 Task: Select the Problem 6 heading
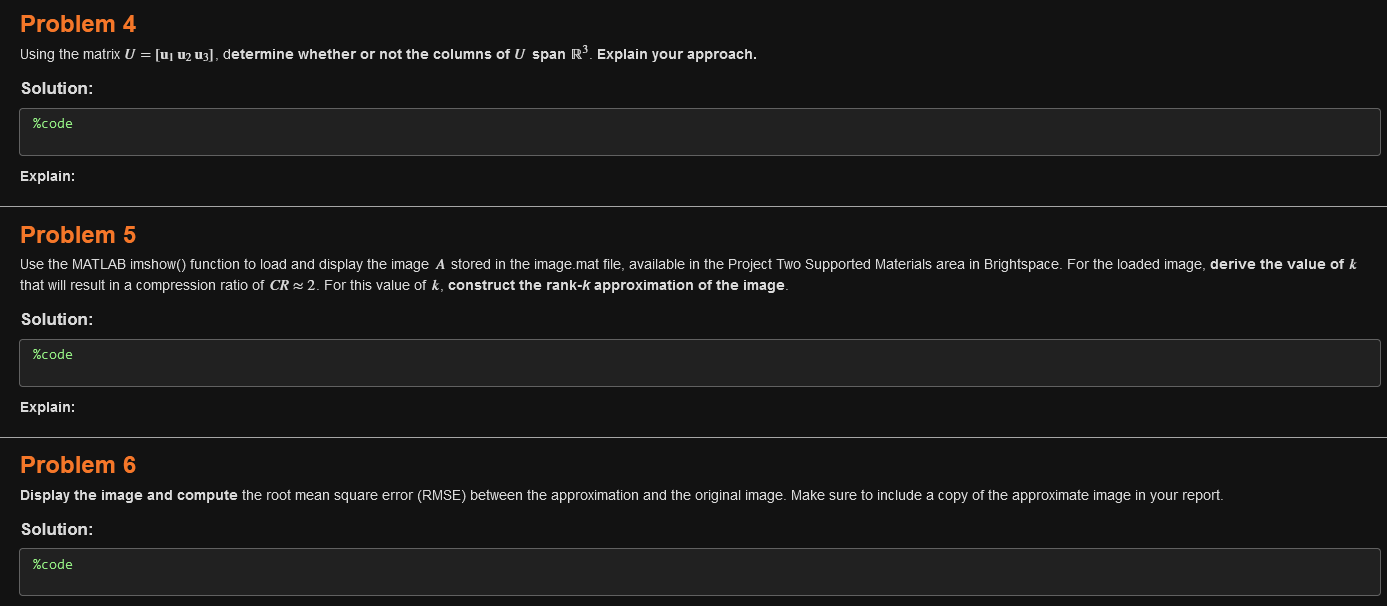pos(78,465)
